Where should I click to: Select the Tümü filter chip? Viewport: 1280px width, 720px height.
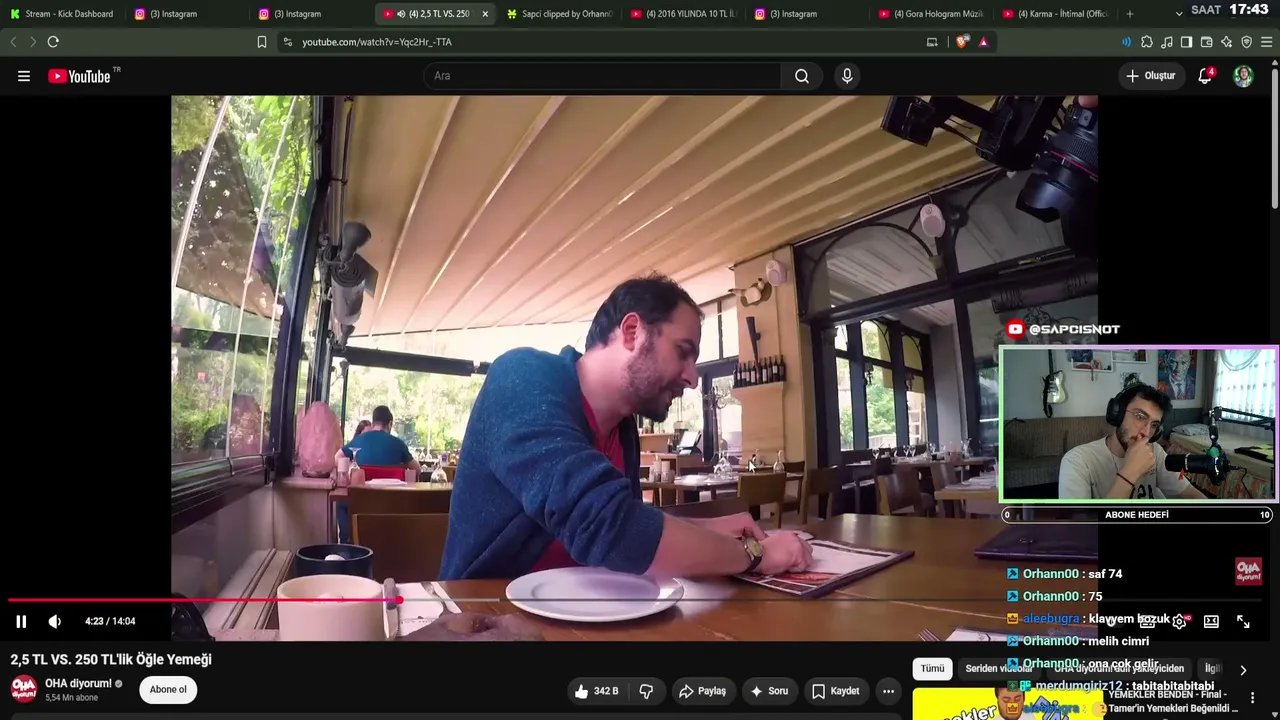932,669
